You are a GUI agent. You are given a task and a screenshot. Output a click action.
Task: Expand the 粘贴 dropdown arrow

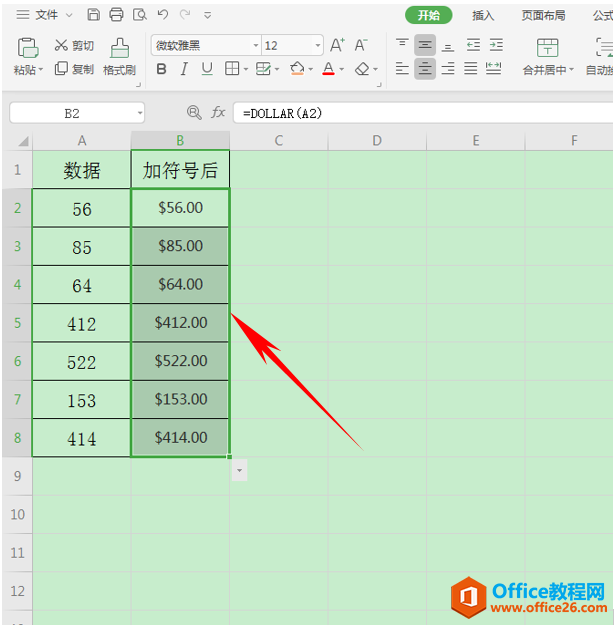(x=40, y=70)
